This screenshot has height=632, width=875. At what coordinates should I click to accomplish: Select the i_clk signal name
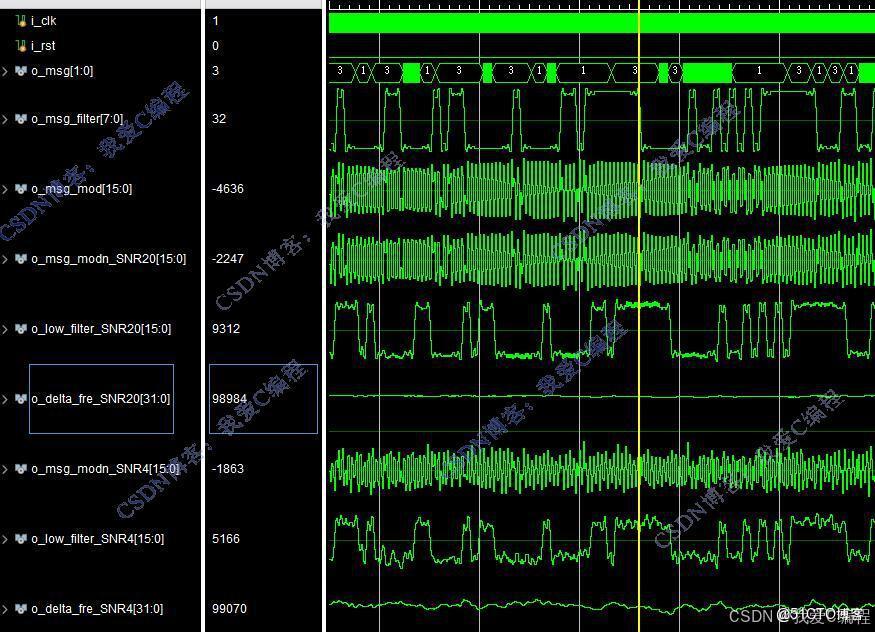pos(44,21)
